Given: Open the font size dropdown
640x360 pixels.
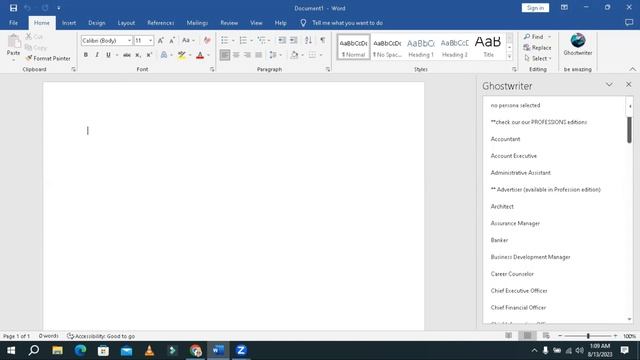Looking at the screenshot, I should click(150, 40).
